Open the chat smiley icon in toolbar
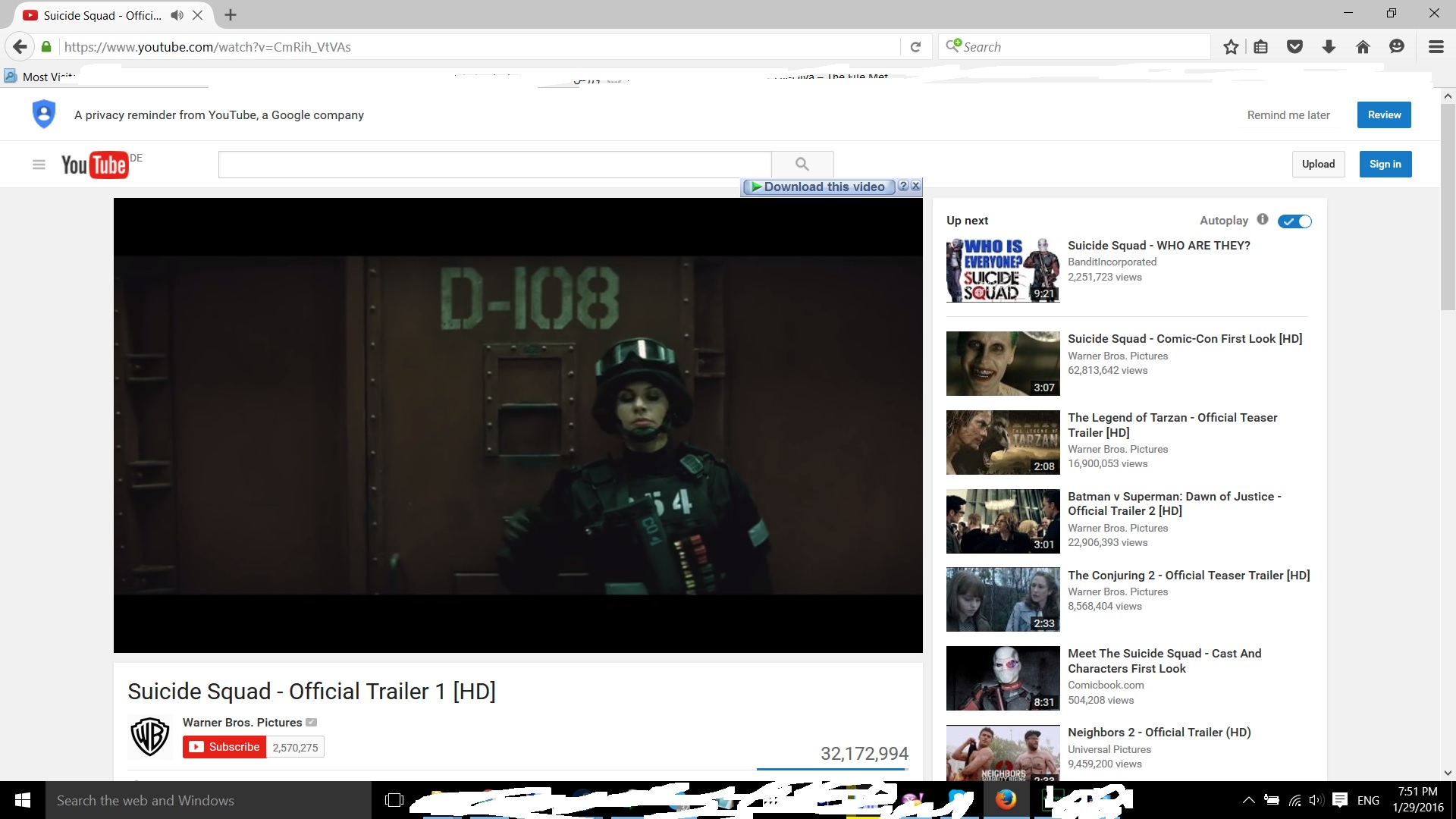 click(x=1397, y=47)
